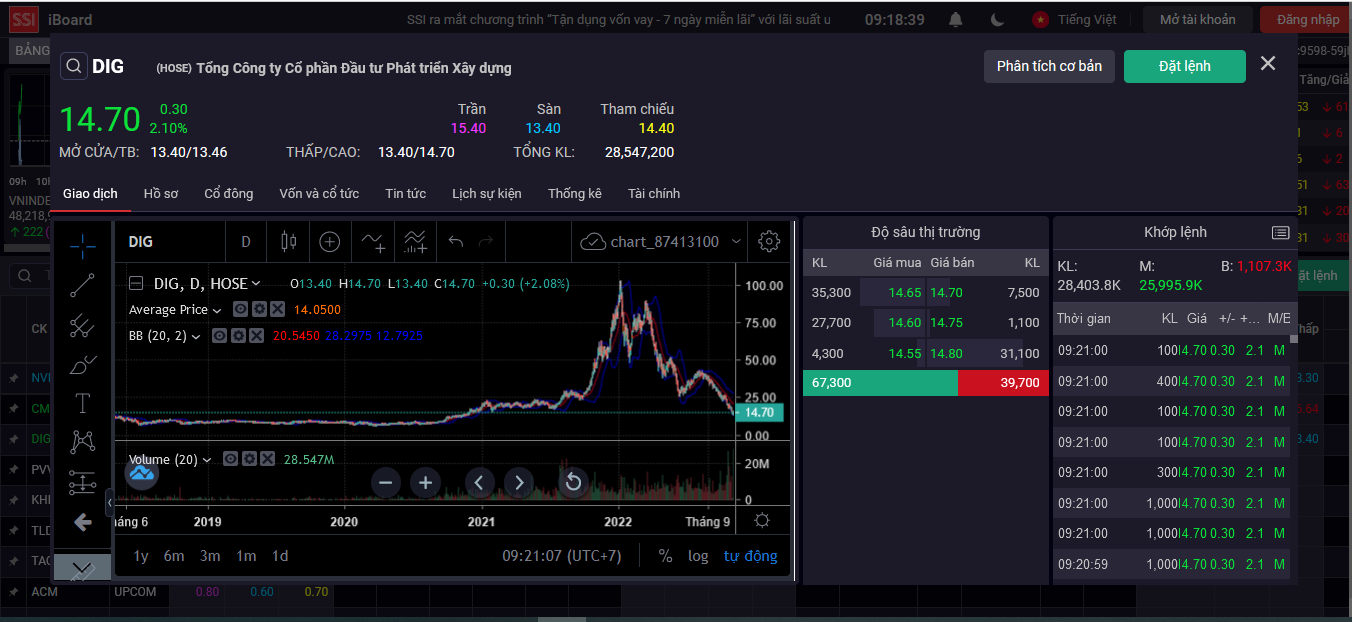Open the Vốn và cổ tức tab

point(319,193)
